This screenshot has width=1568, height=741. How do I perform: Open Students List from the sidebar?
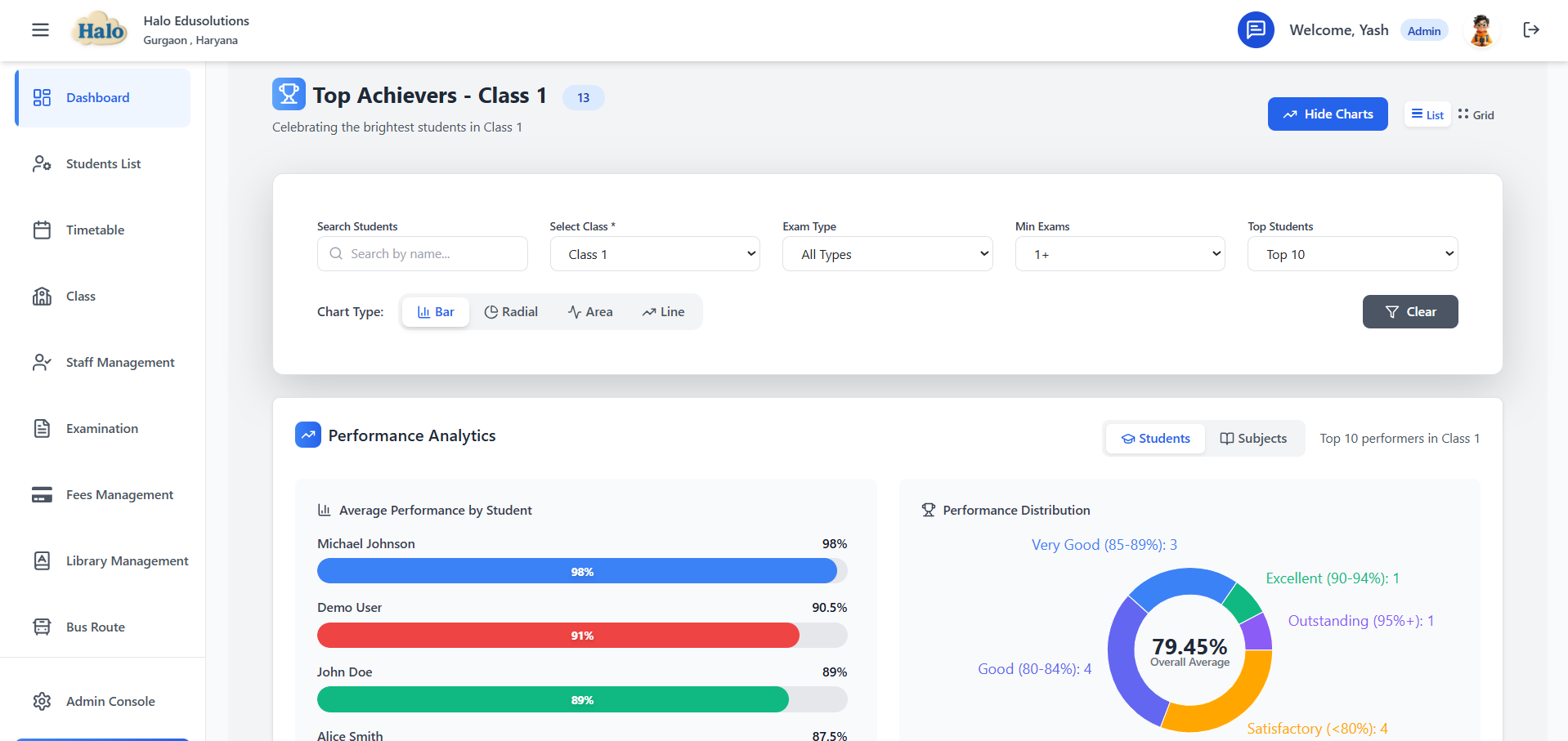(103, 163)
